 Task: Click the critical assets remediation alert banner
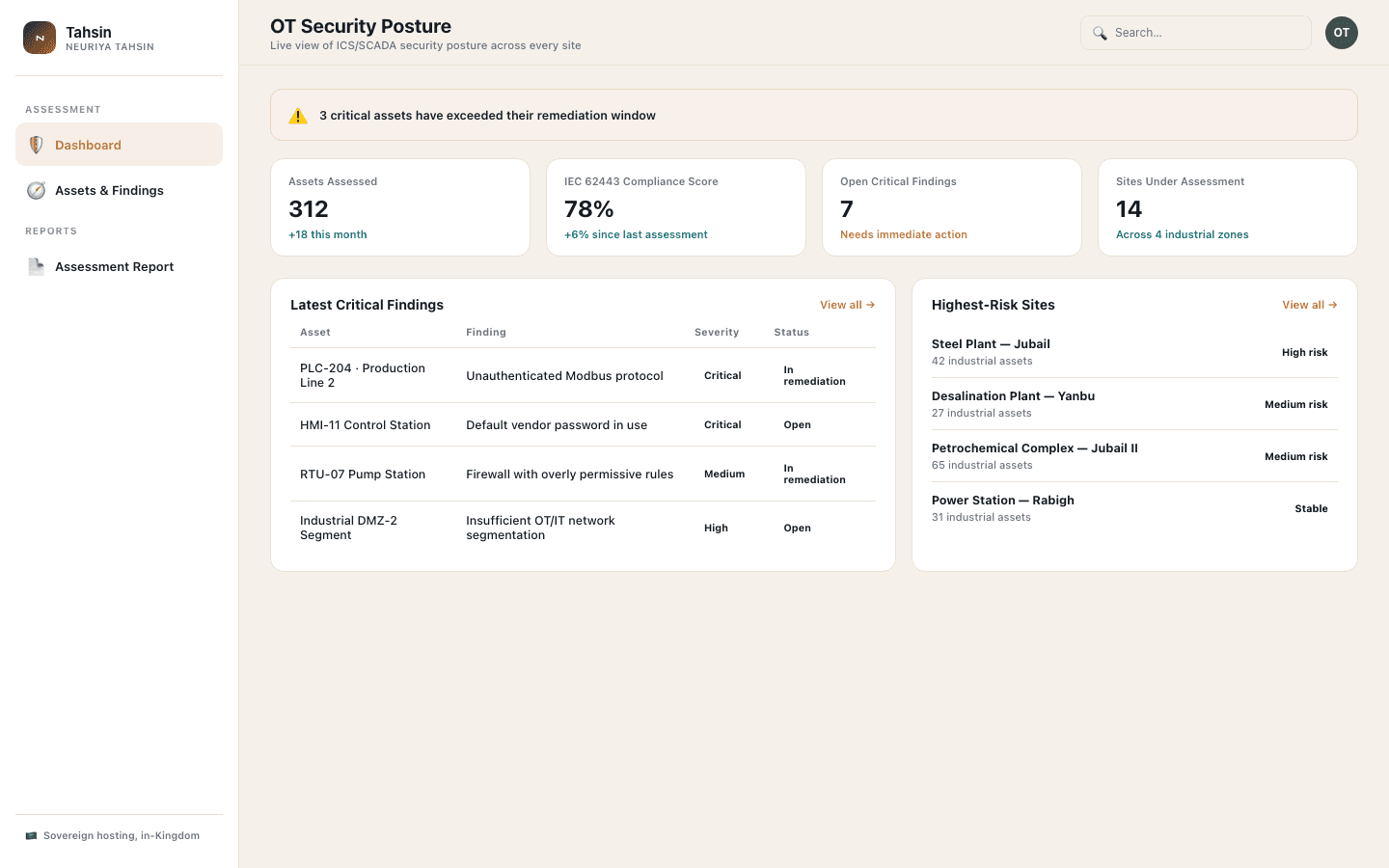(814, 115)
